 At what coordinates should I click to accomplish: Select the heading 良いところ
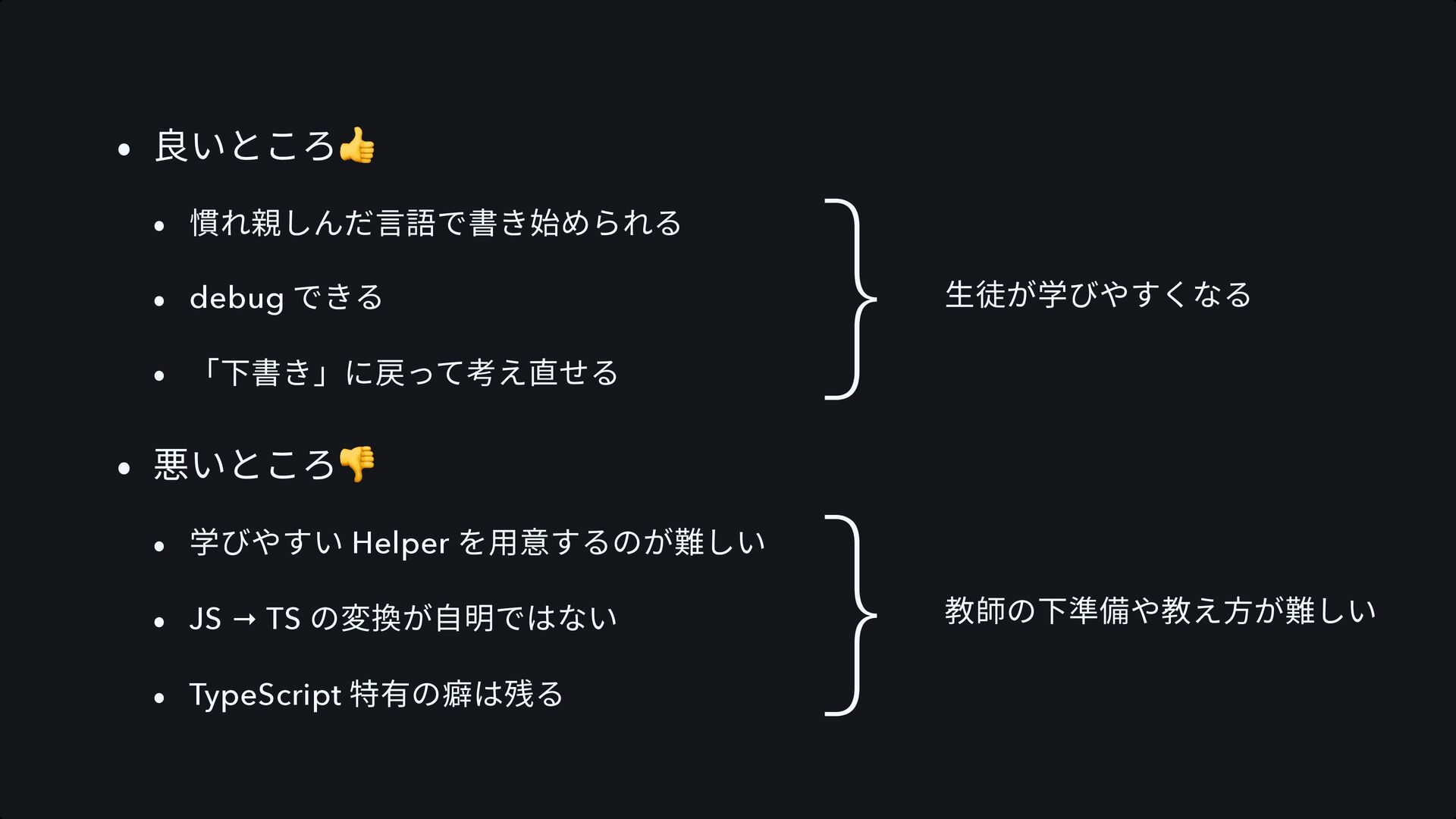[244, 146]
